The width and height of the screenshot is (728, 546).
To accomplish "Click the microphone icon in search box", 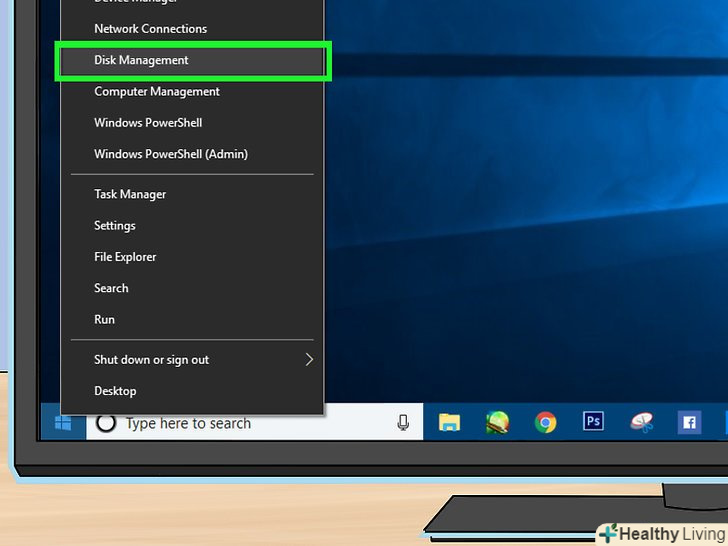I will [403, 423].
